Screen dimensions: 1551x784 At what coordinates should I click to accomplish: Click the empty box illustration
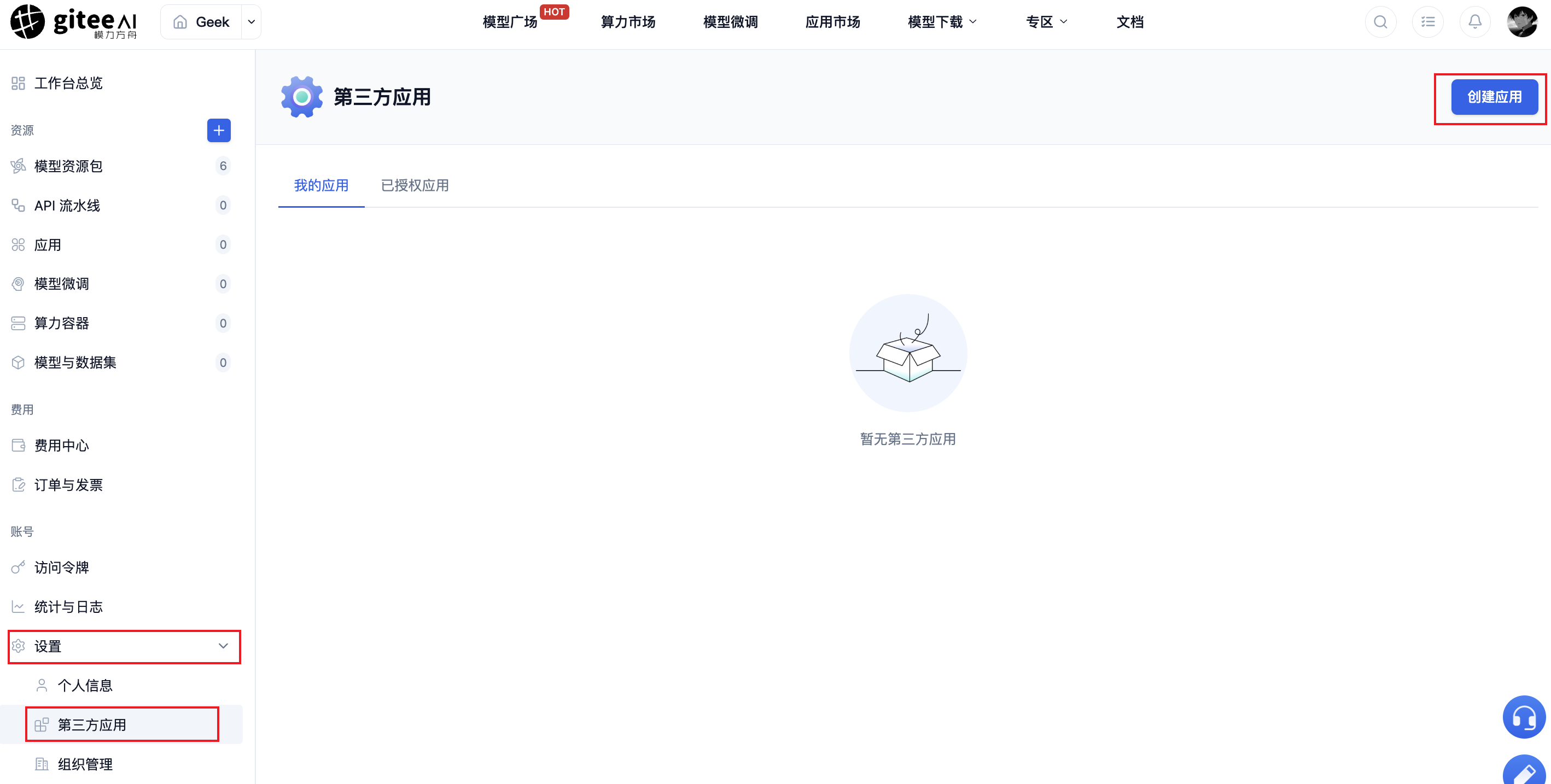[x=908, y=353]
